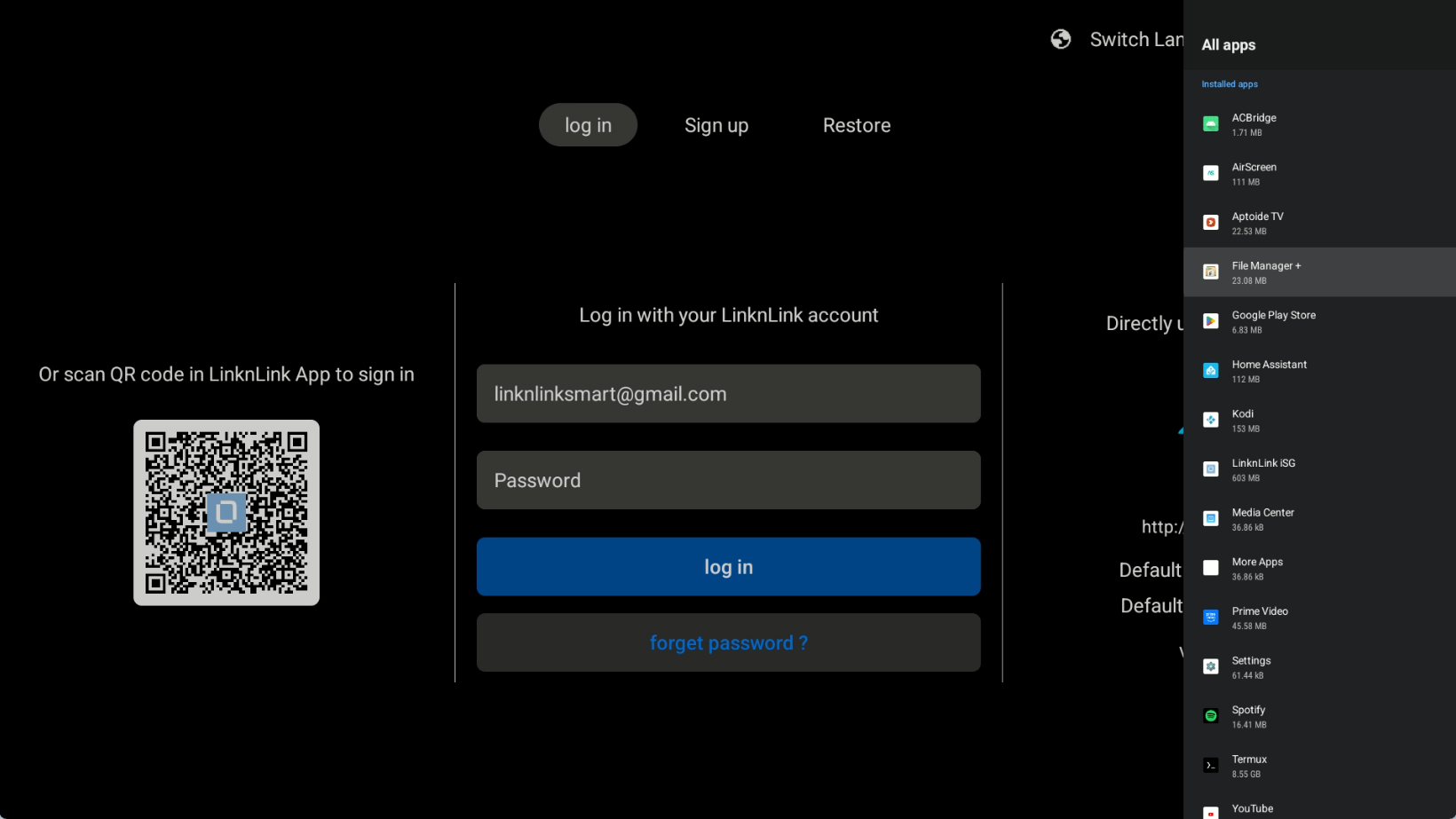This screenshot has height=819, width=1456.
Task: Open the AirScreen app icon
Action: [1210, 174]
